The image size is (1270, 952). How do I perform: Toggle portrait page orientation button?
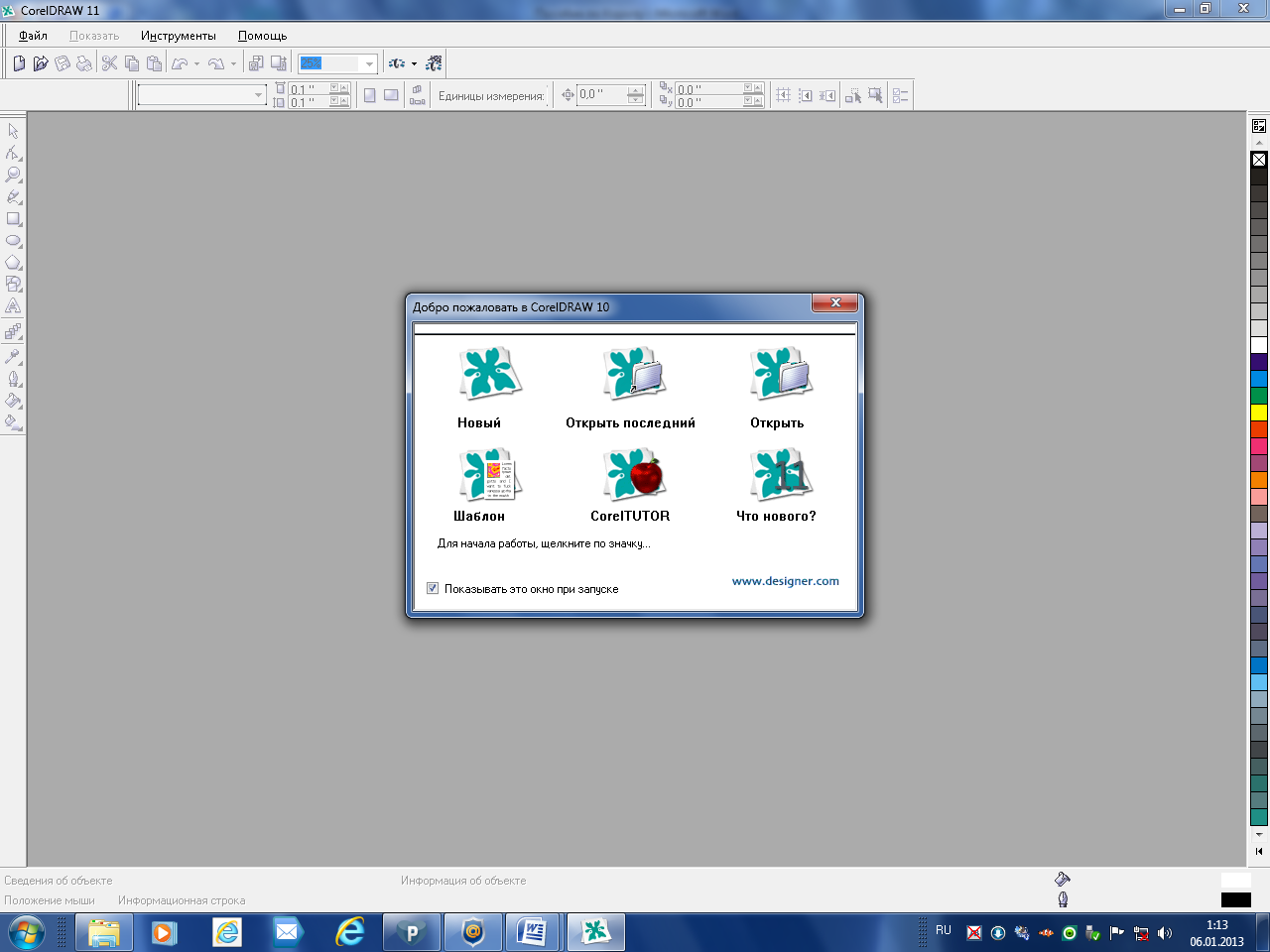369,95
